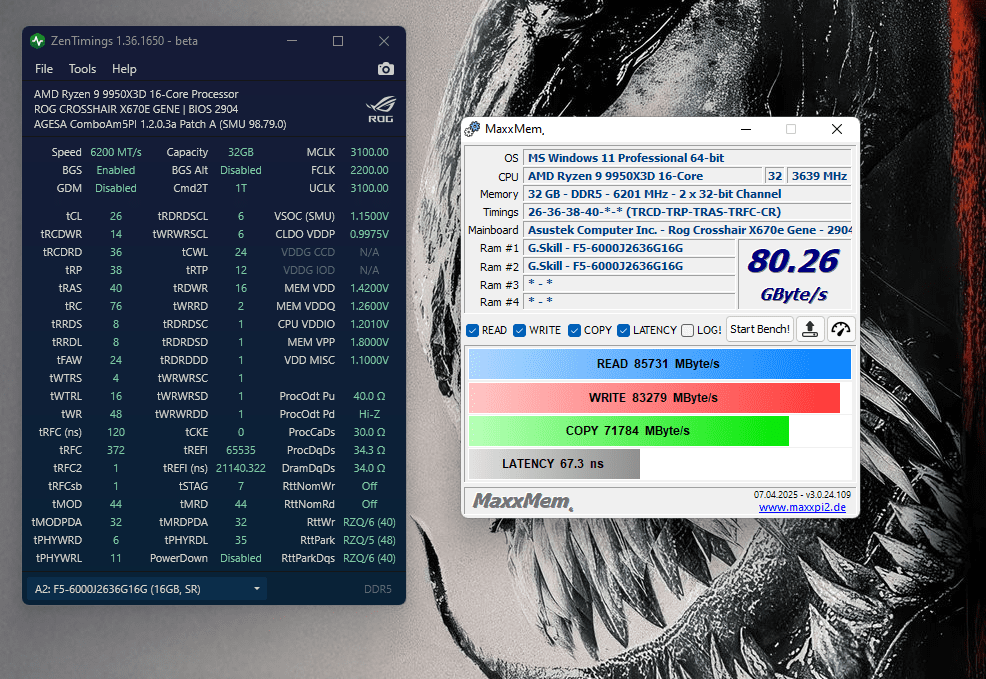Maximize the ZenTimings window
The width and height of the screenshot is (986, 679).
click(x=338, y=41)
